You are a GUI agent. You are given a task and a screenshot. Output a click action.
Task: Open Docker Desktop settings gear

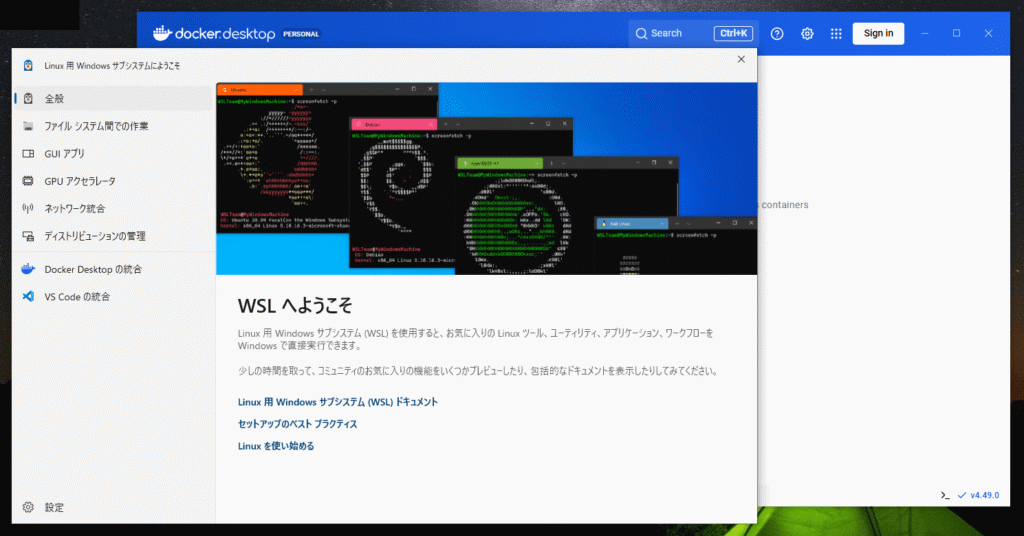[x=807, y=33]
